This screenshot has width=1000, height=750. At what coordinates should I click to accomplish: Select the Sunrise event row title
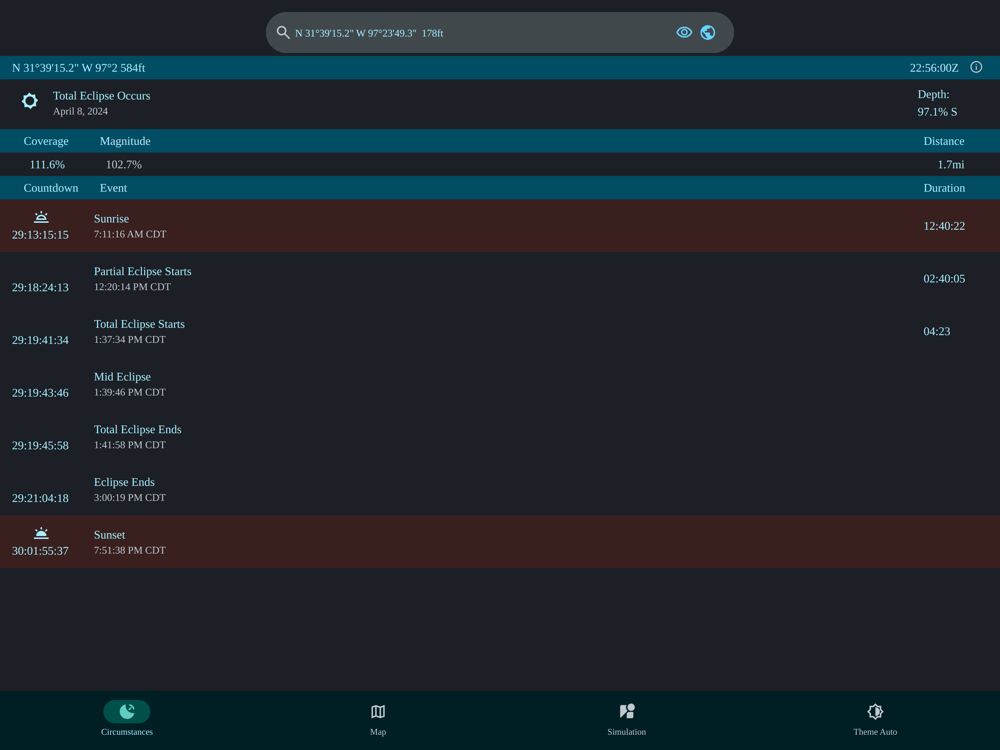coord(112,219)
